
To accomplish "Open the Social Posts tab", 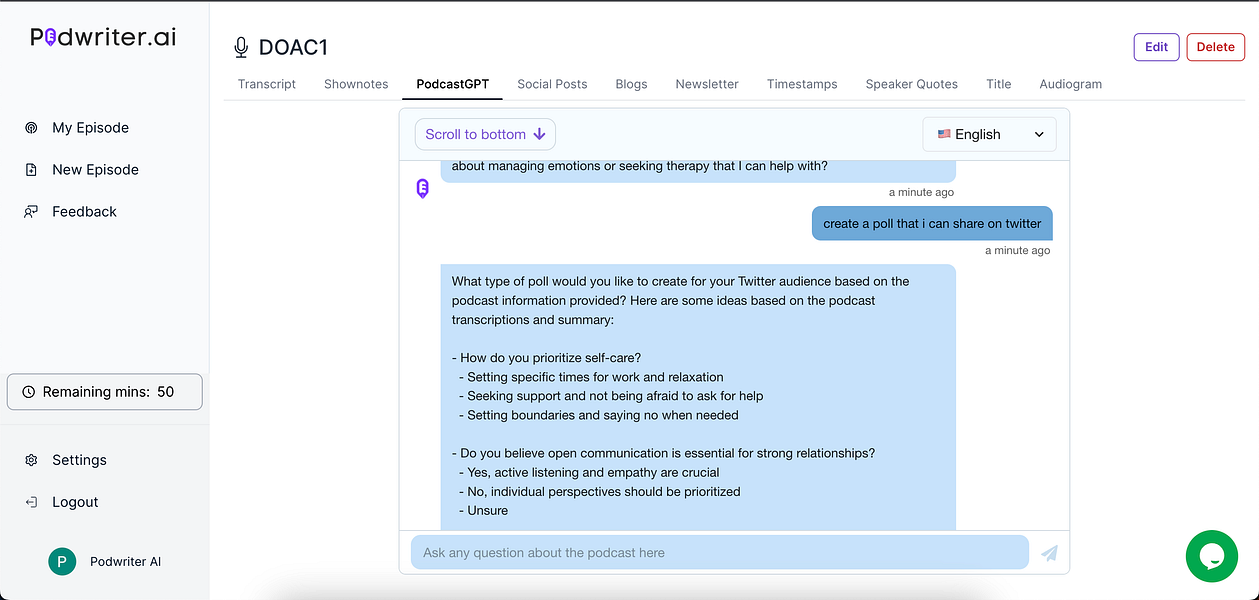I will coord(552,84).
